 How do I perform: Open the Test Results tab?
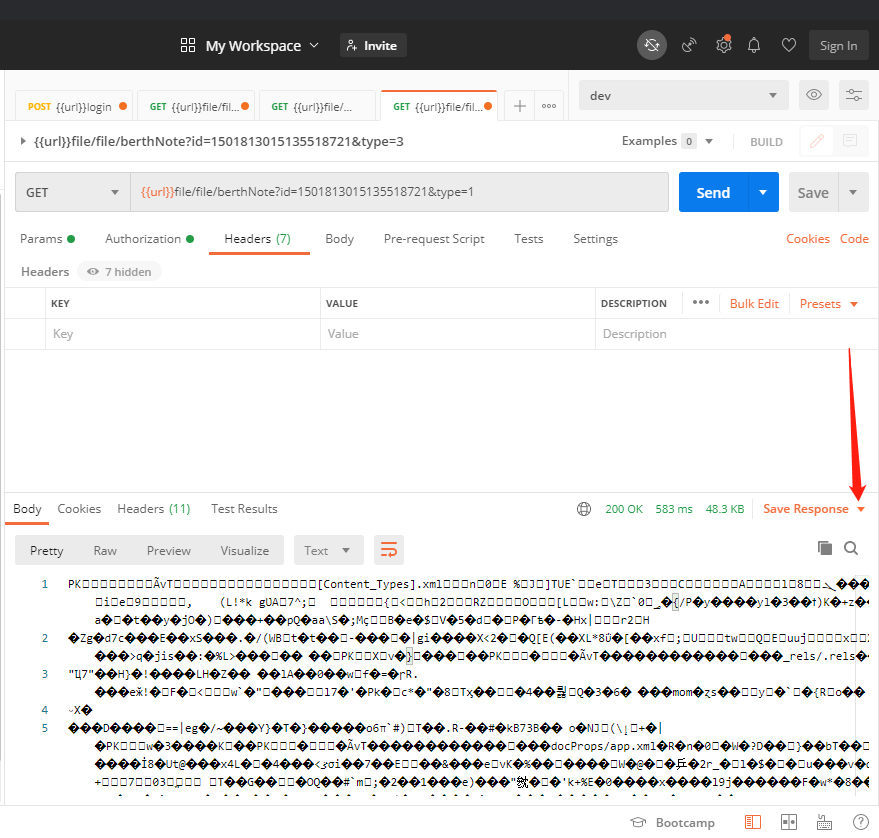coord(244,509)
